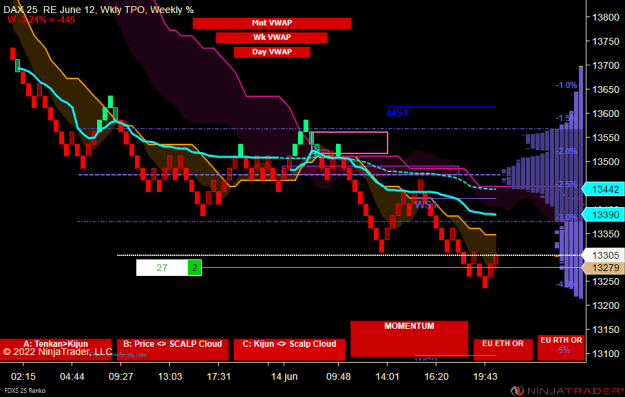The image size is (625, 397).
Task: Click the 02:15 time axis label
Action: 23,377
